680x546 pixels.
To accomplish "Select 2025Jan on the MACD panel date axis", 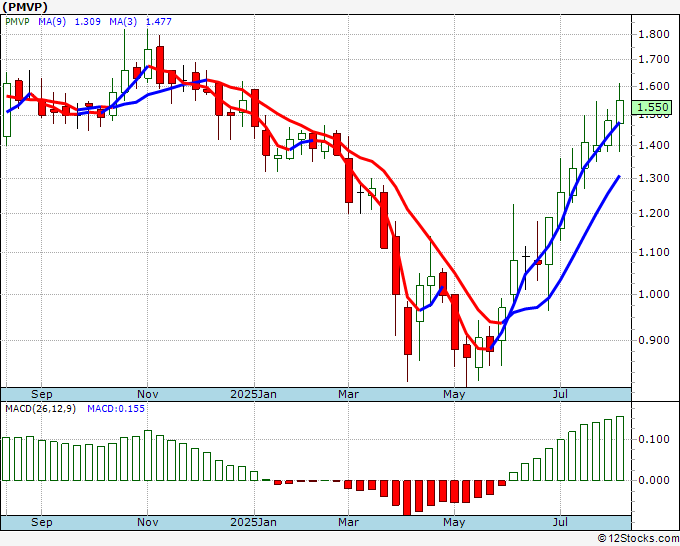I will tap(253, 522).
